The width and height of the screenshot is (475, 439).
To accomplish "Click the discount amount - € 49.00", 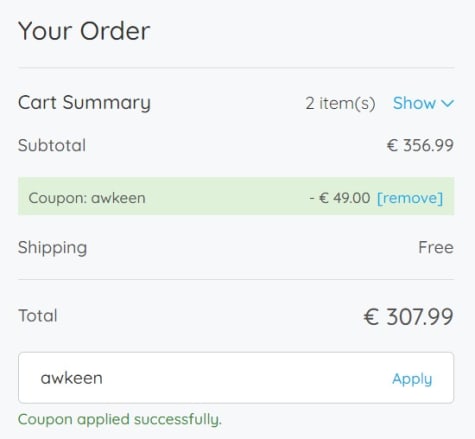I will click(x=340, y=198).
